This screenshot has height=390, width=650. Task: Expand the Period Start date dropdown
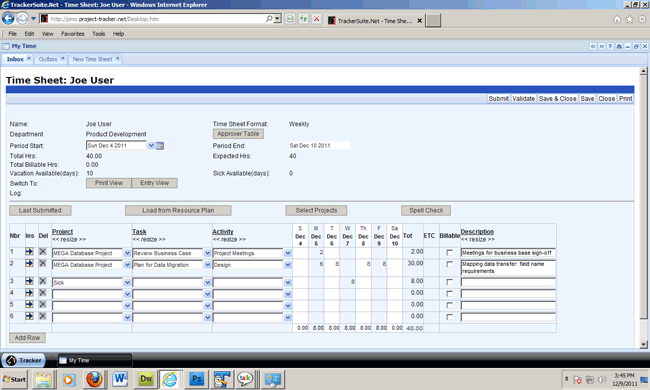coord(151,145)
